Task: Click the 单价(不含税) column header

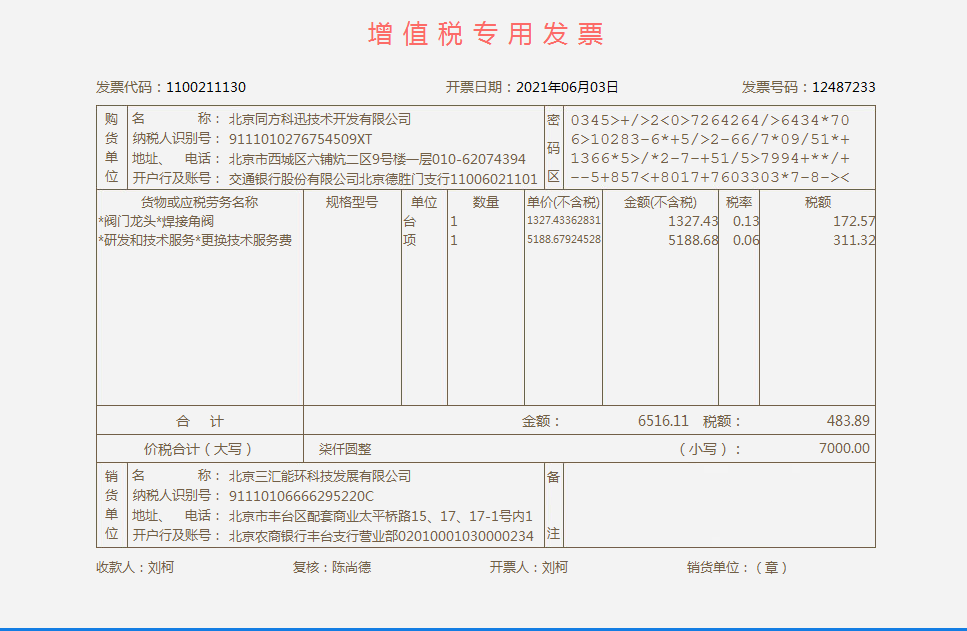Action: (x=563, y=202)
